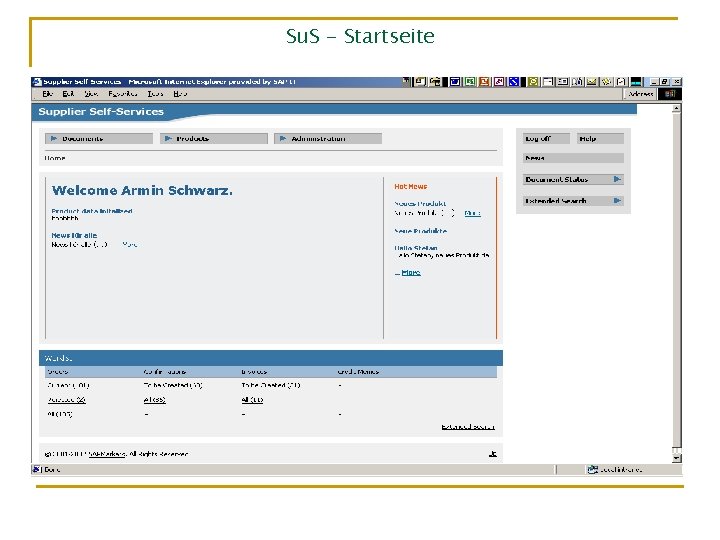Image resolution: width=720 pixels, height=540 pixels.
Task: Click the Home breadcrumb
Action: click(x=55, y=158)
